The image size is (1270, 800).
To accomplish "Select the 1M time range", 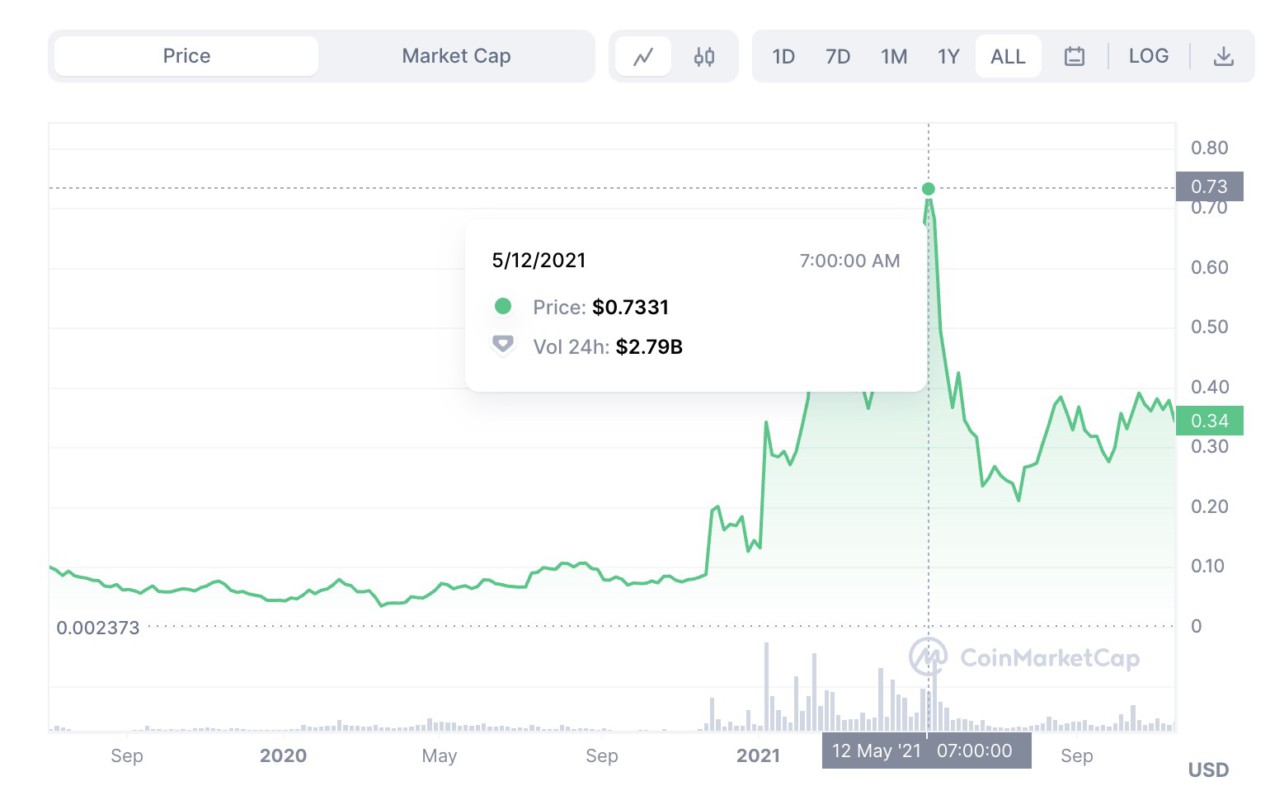I will click(x=894, y=57).
